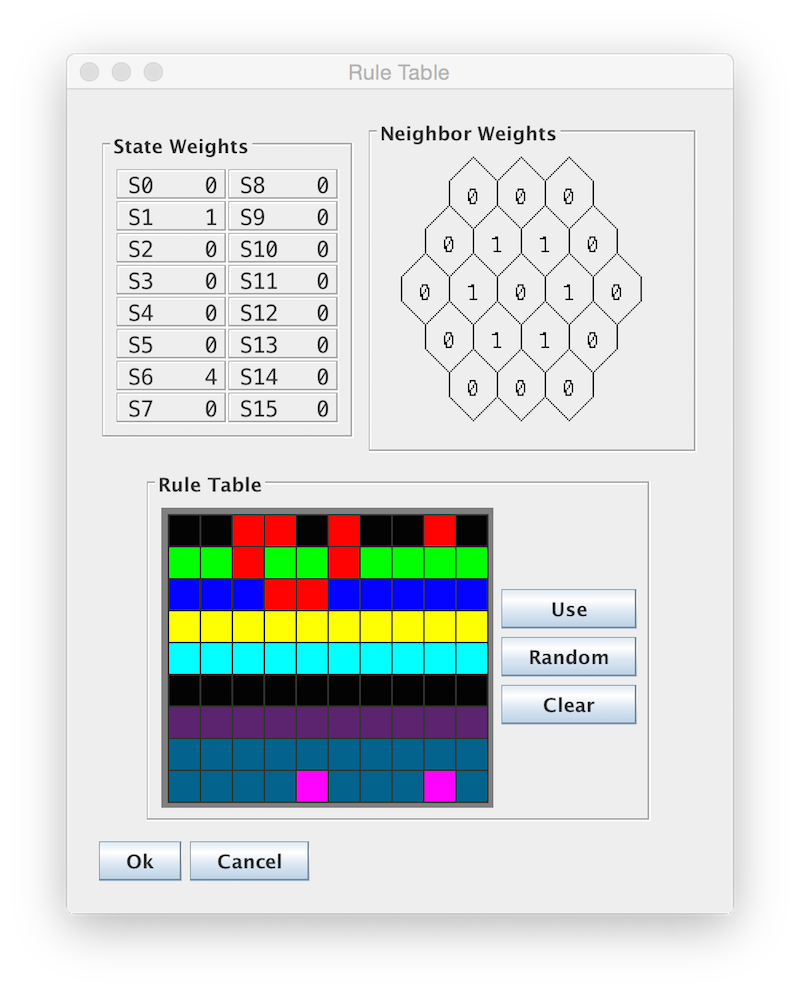The image size is (800, 993).
Task: Select the S4 state weight field
Action: (171, 312)
